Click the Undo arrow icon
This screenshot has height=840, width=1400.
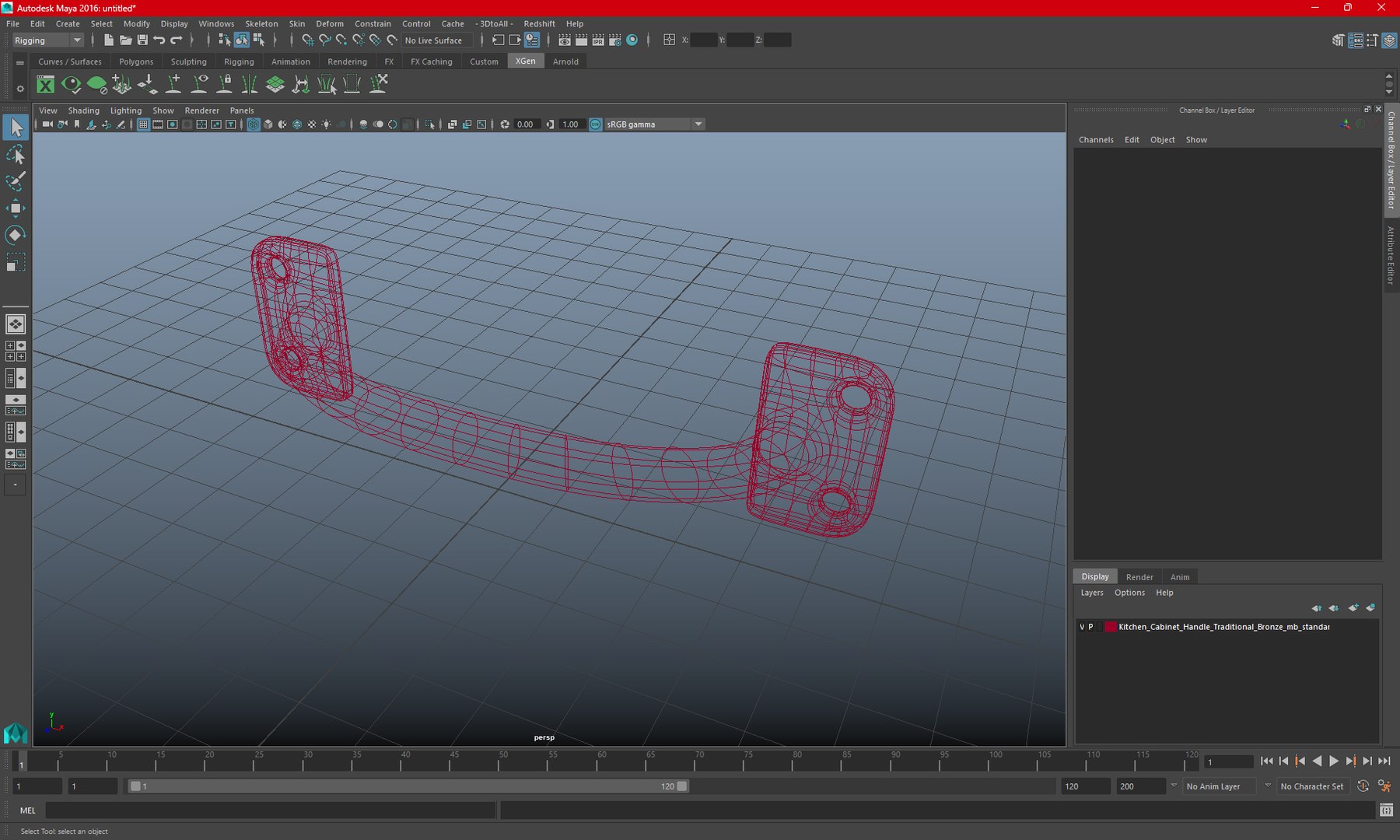pos(159,40)
